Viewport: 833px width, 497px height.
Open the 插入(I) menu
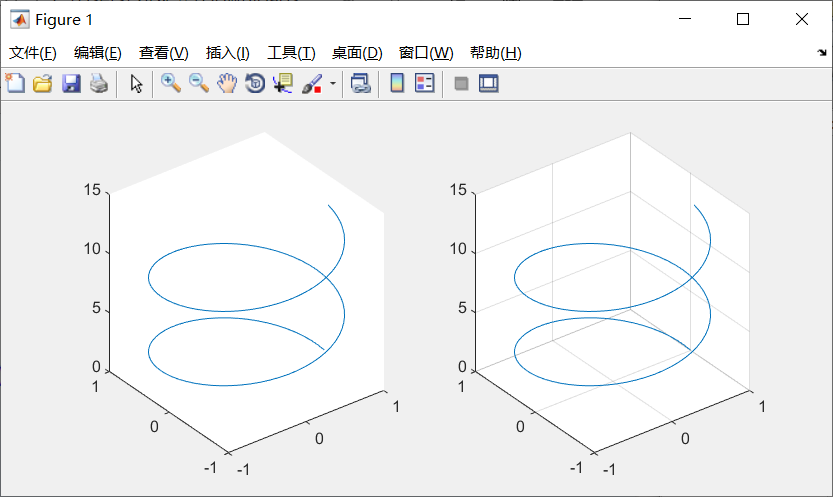point(227,53)
